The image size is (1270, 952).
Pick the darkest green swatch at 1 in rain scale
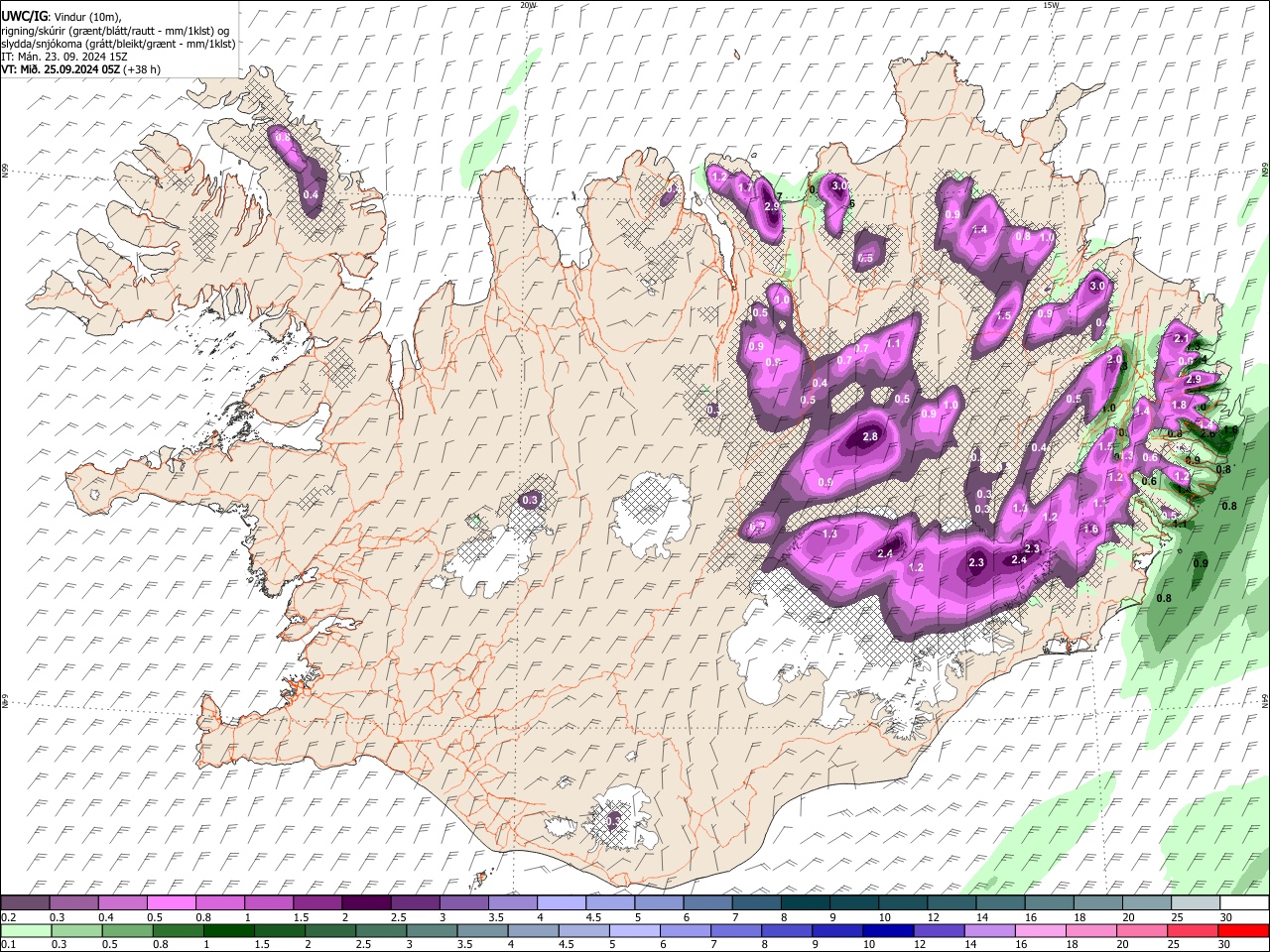tap(228, 930)
